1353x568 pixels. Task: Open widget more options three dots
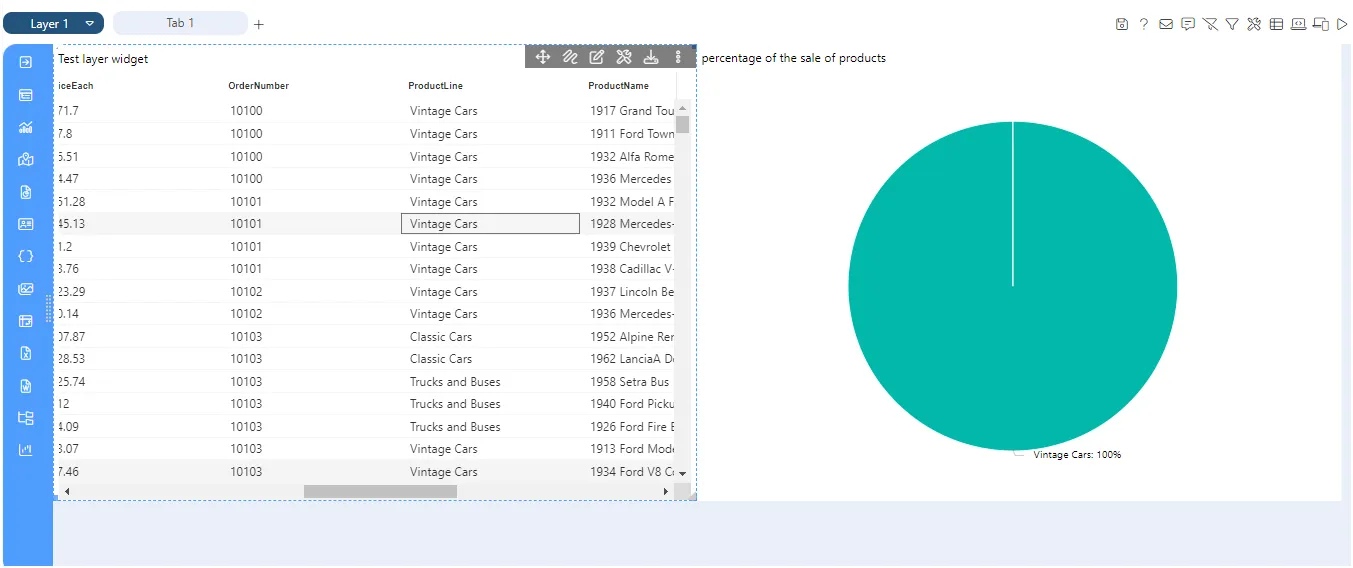679,57
